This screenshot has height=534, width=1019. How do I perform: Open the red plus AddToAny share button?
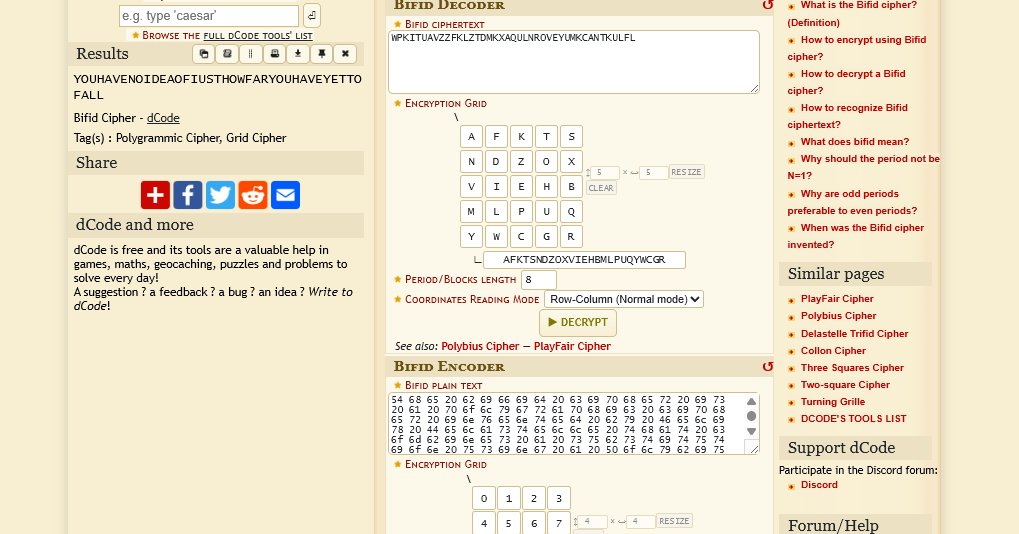(155, 195)
